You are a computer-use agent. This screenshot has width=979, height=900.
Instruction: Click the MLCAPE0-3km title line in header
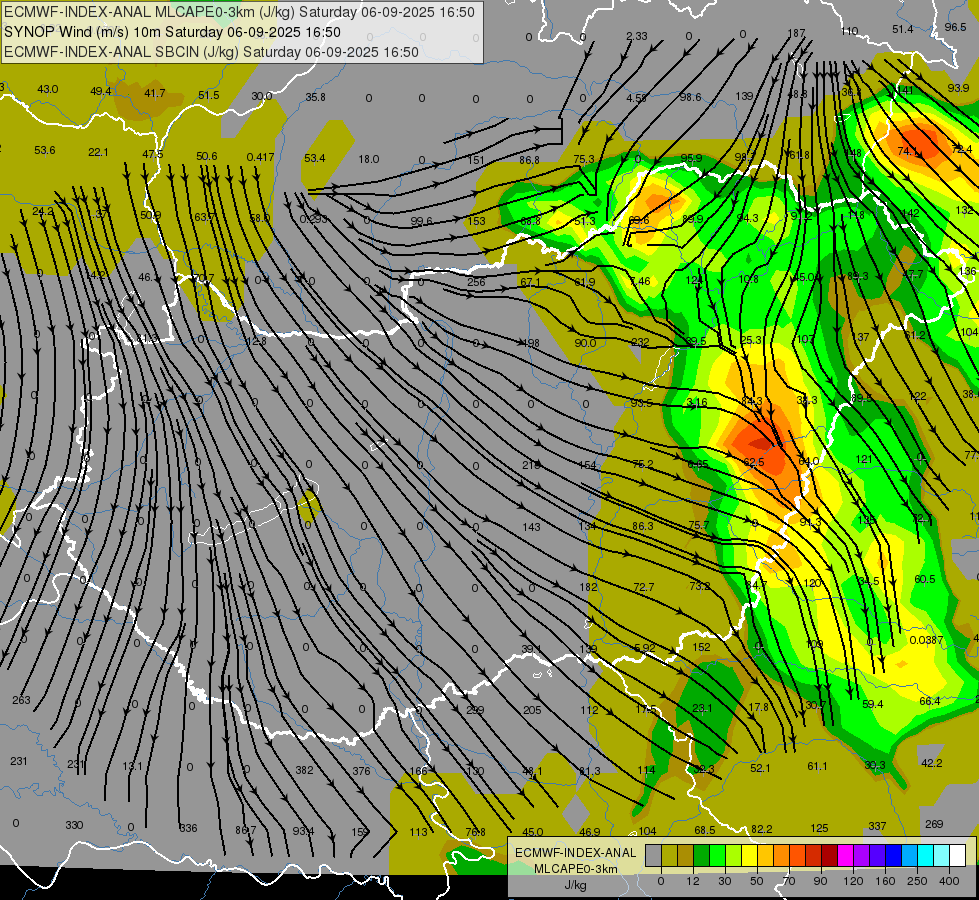tap(239, 12)
